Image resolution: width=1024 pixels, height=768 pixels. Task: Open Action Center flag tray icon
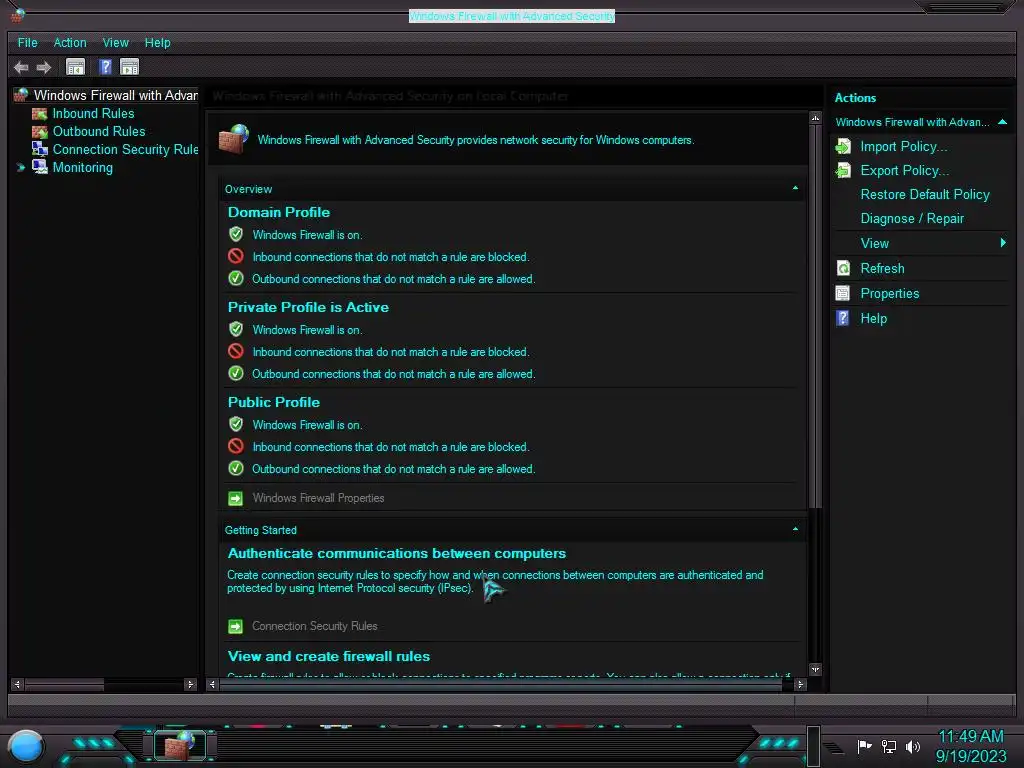coord(864,746)
